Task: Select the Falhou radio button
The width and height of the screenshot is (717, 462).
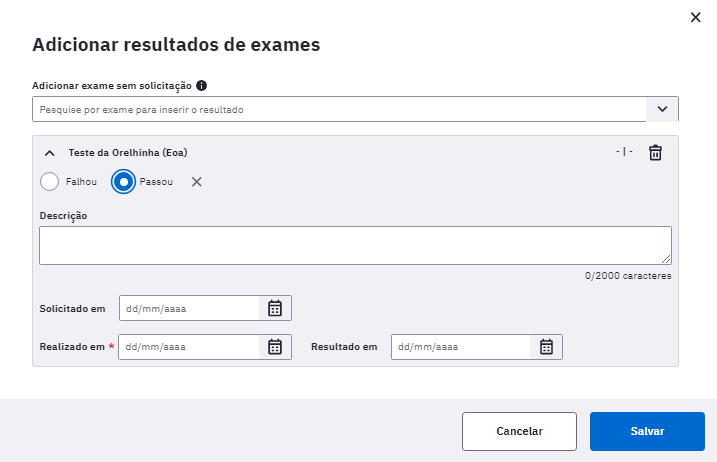Action: (x=49, y=182)
